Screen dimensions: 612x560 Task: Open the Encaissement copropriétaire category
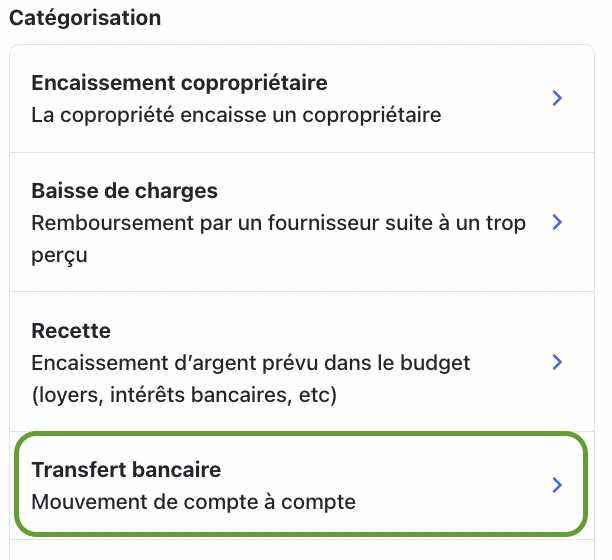(302, 98)
